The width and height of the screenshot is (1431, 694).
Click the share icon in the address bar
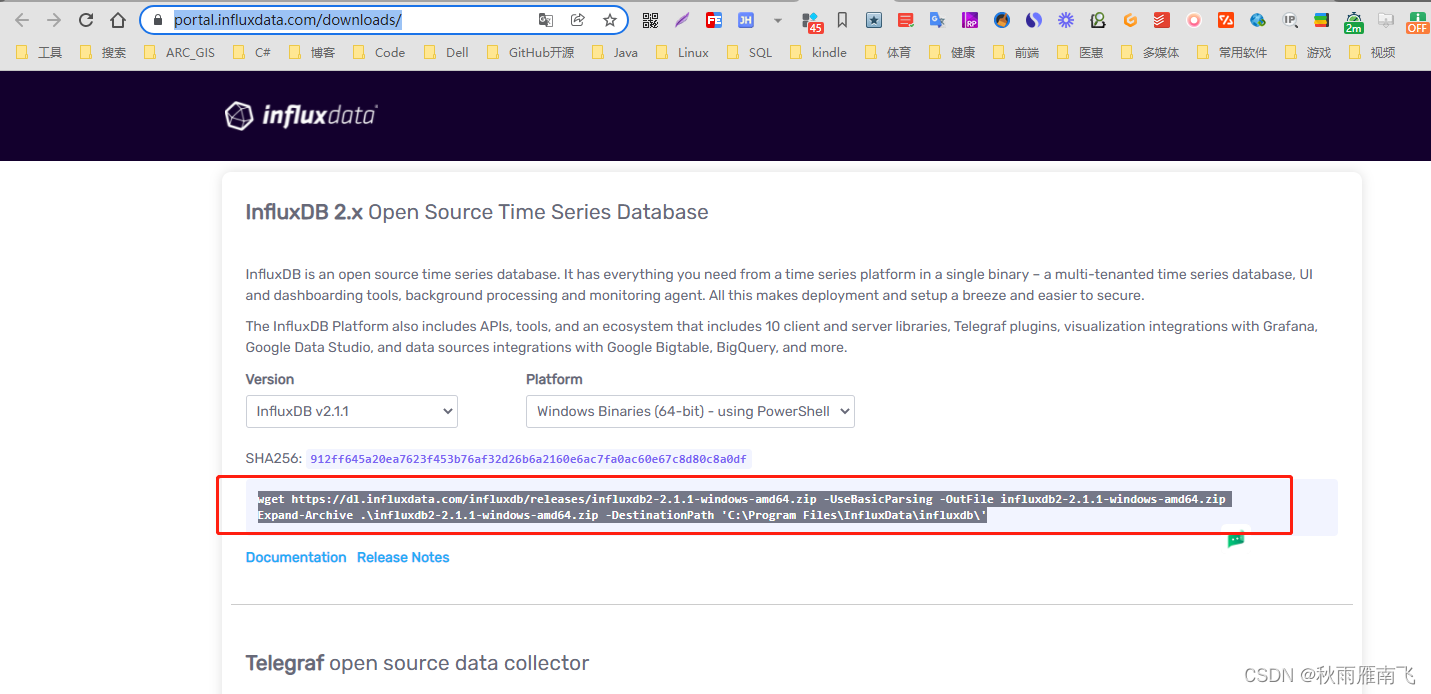579,20
